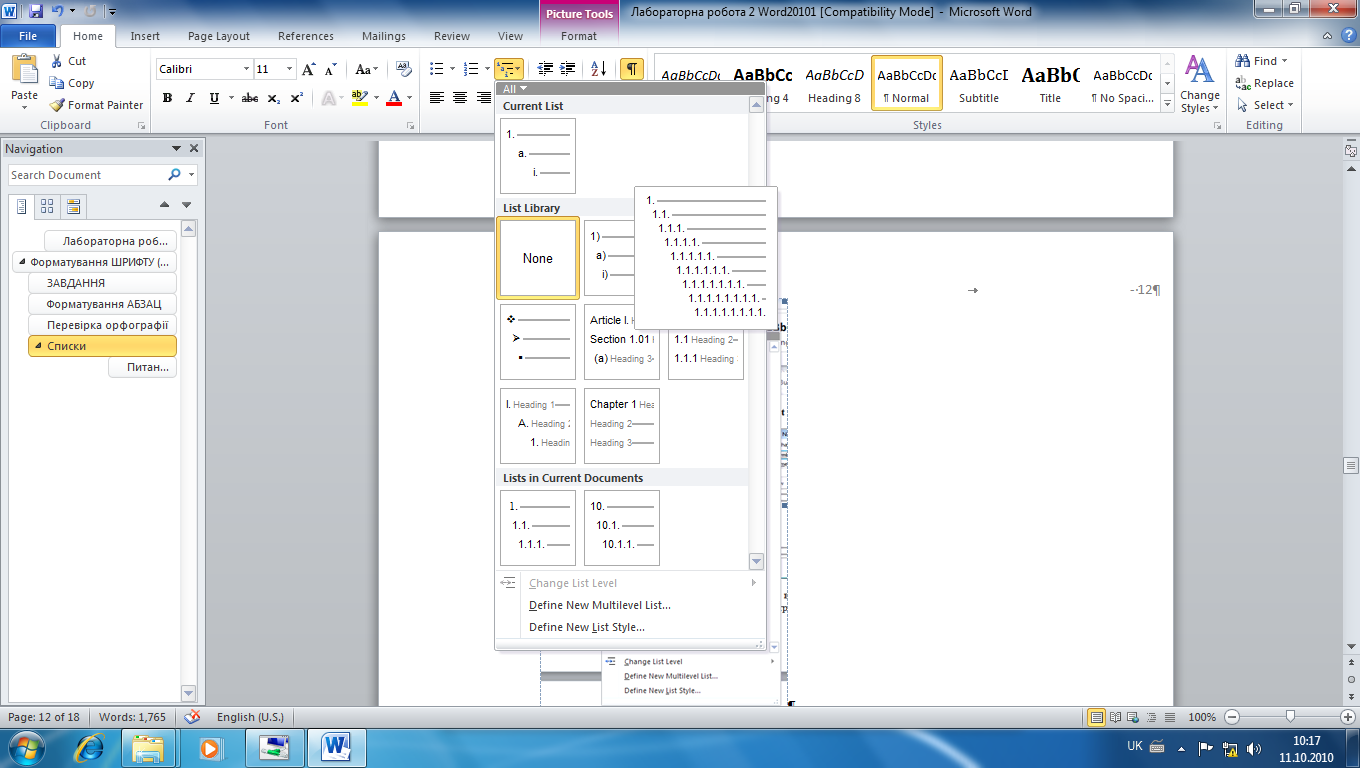The width and height of the screenshot is (1360, 768).
Task: Apply Strikethrough from the Font group
Action: coord(250,98)
